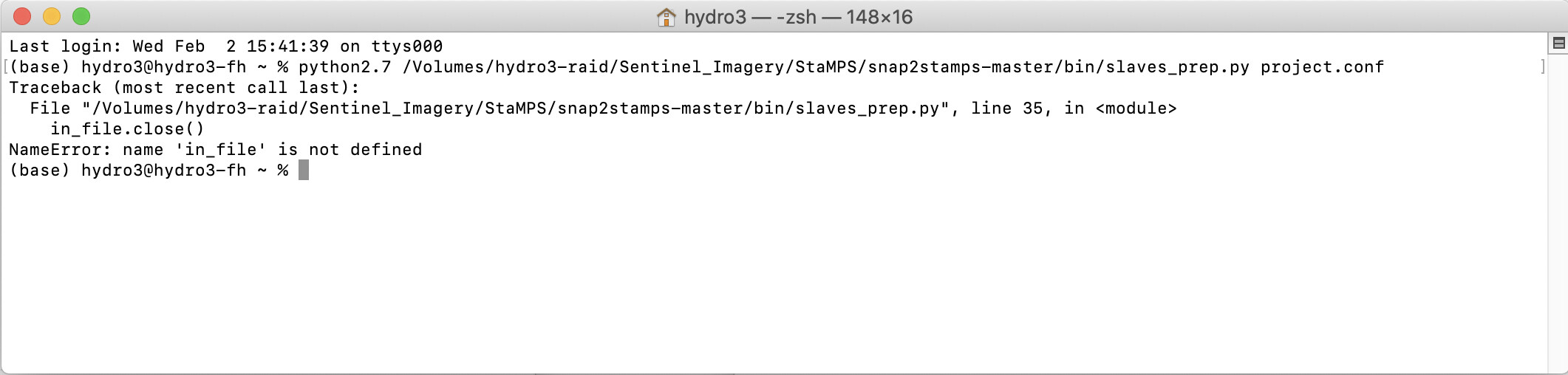Image resolution: width=1568 pixels, height=375 pixels.
Task: Click the '<module>' text in the traceback
Action: click(x=1136, y=109)
